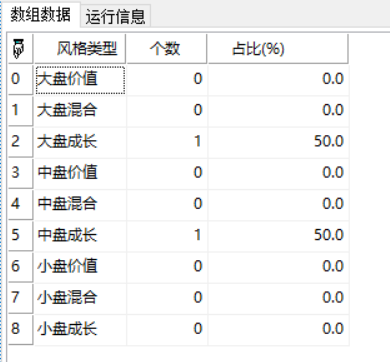Select the 数组数据 tab

(40, 15)
